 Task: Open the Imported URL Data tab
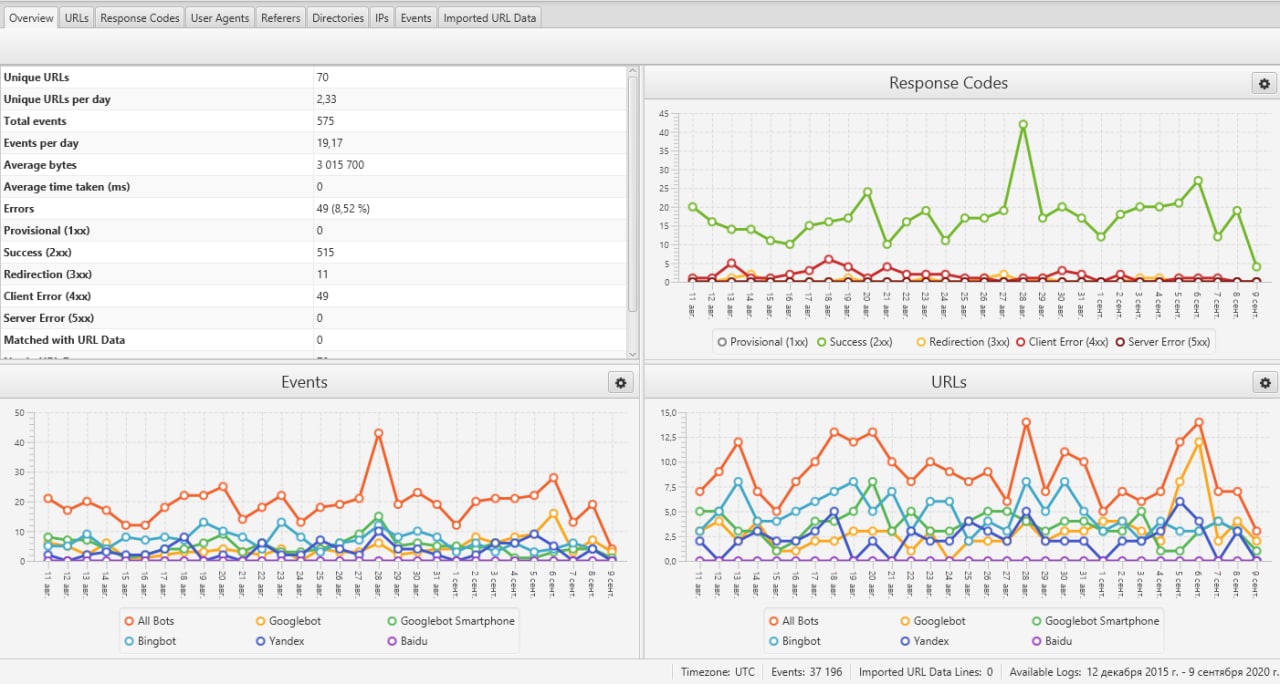pyautogui.click(x=489, y=18)
